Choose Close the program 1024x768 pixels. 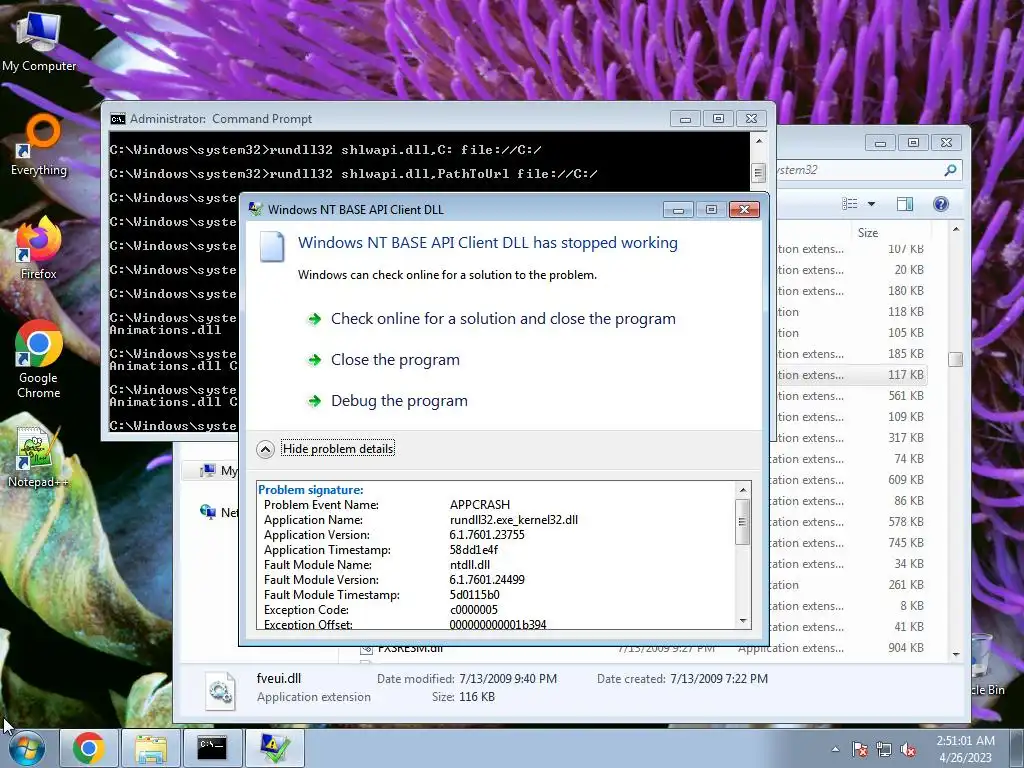coord(395,360)
